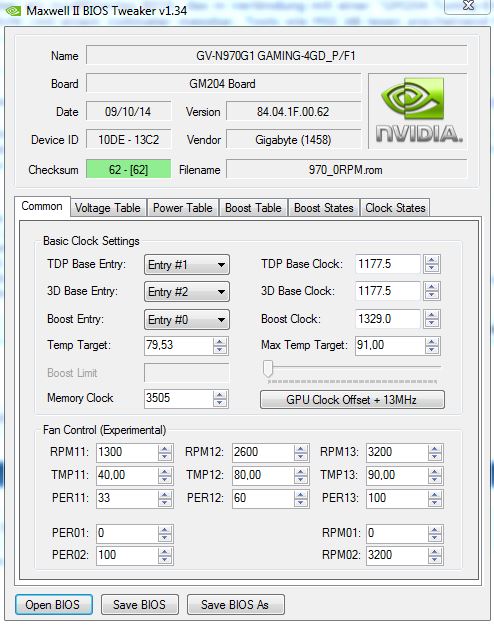Click GPU Clock Offset + 13MHz button

coord(352,399)
